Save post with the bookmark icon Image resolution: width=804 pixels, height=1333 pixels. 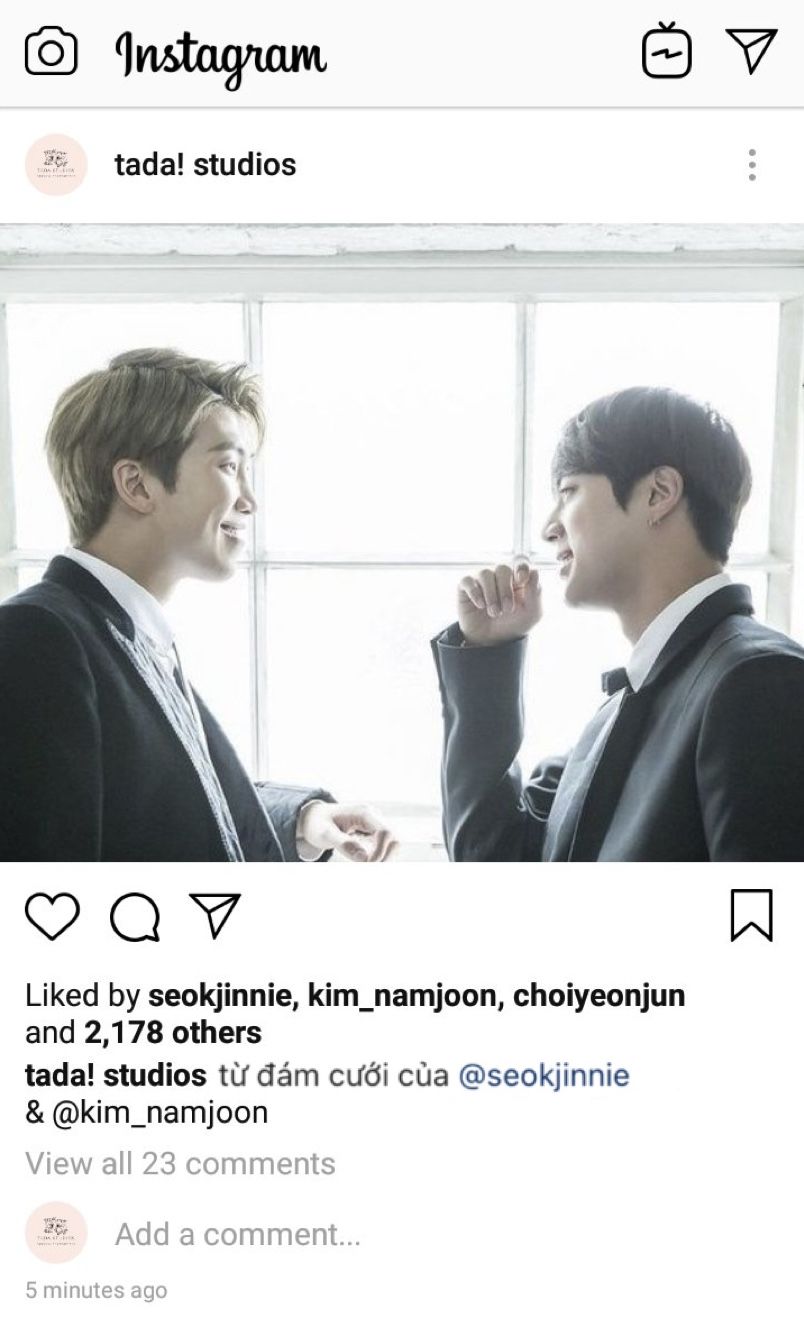pyautogui.click(x=751, y=915)
